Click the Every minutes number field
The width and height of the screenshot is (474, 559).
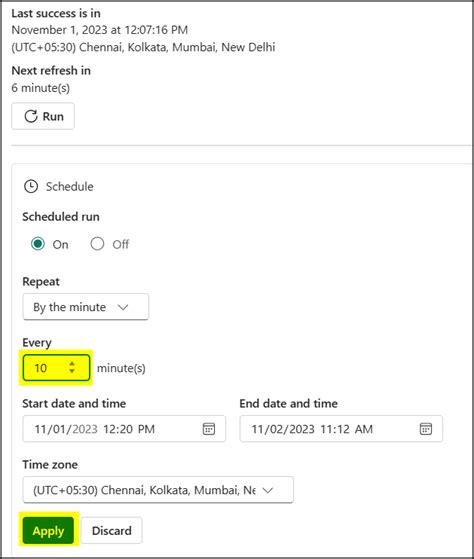[56, 368]
